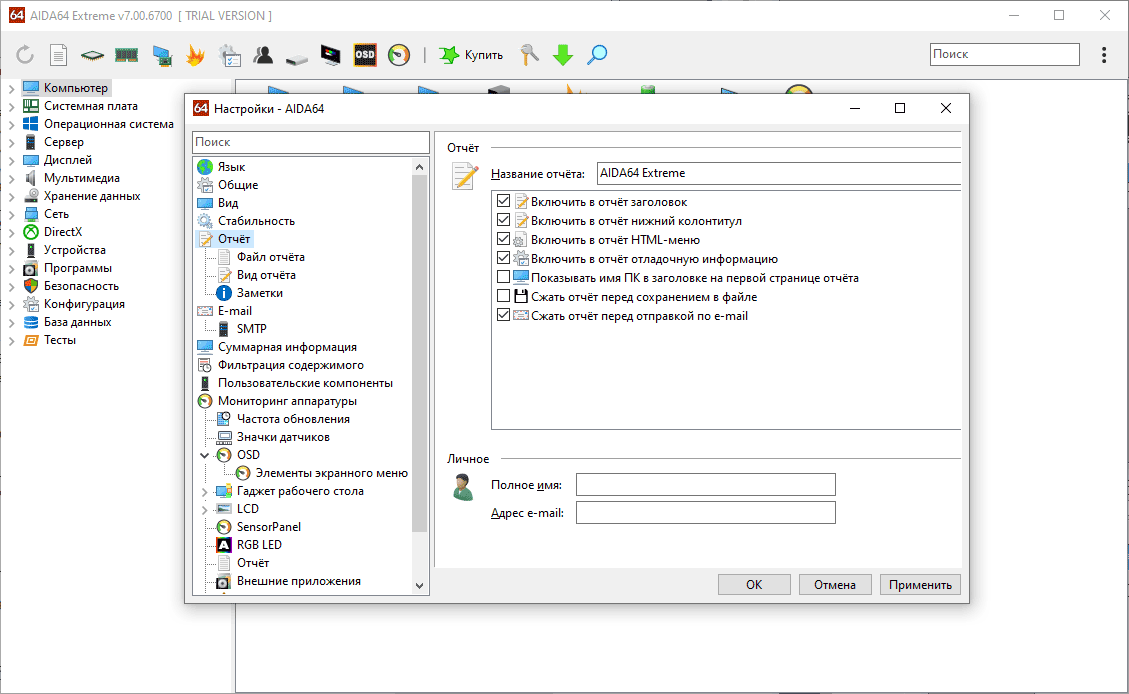This screenshot has height=694, width=1129.
Task: Select Стабильность in settings tree
Action: click(x=256, y=221)
